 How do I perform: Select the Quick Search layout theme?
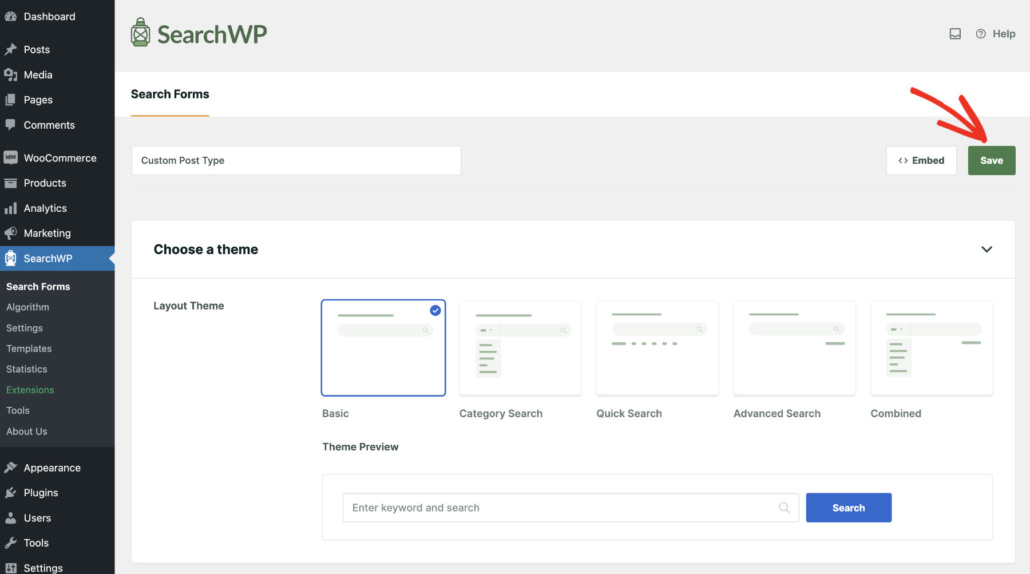(x=657, y=348)
